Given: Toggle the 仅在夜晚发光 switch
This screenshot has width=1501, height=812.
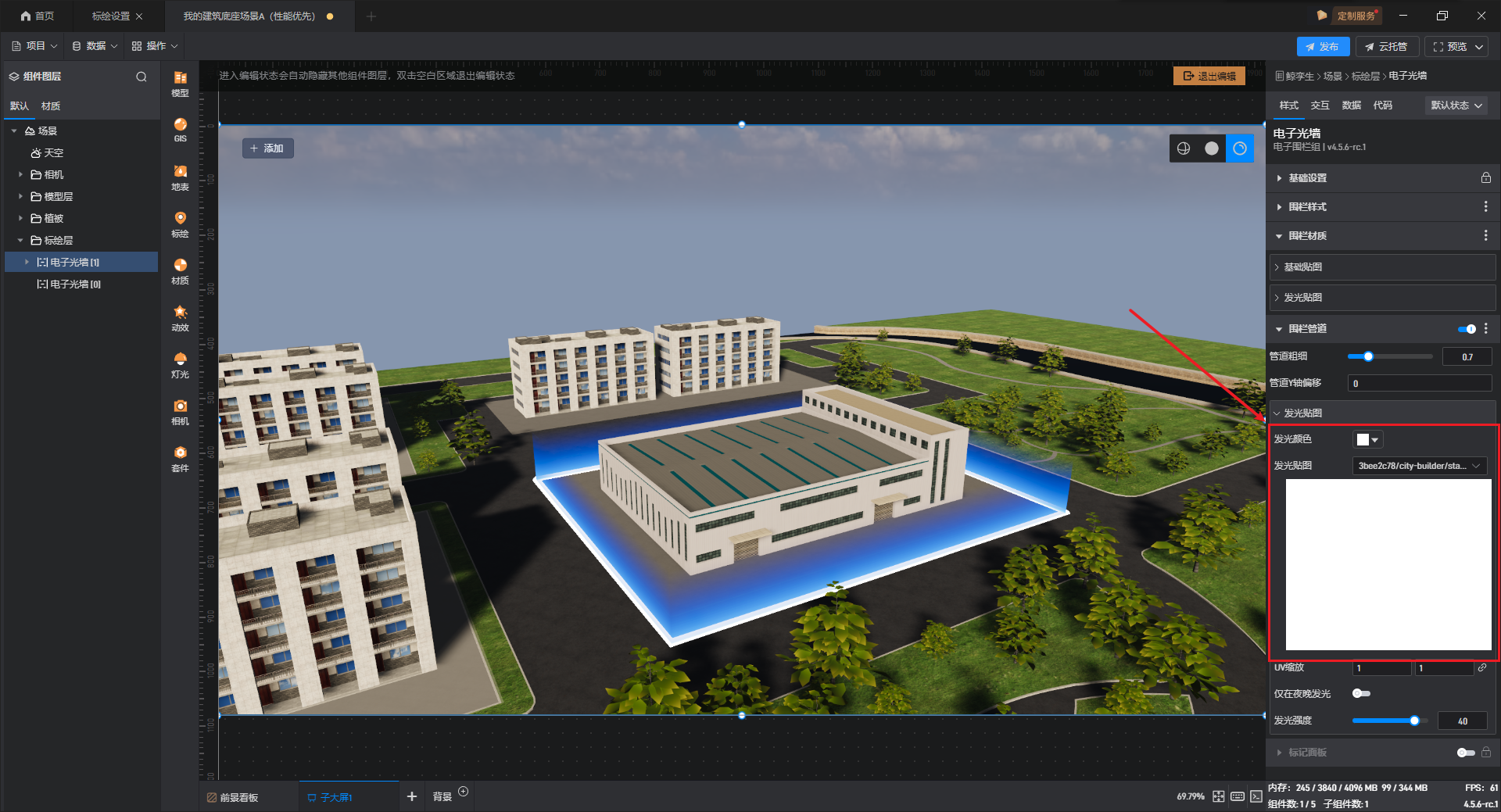Looking at the screenshot, I should (x=1361, y=694).
